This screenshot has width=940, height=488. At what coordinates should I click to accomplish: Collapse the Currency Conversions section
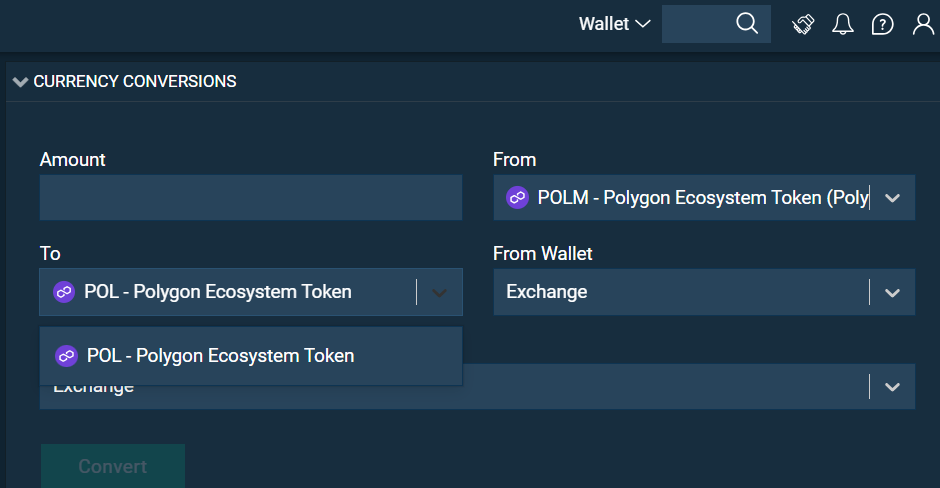20,82
